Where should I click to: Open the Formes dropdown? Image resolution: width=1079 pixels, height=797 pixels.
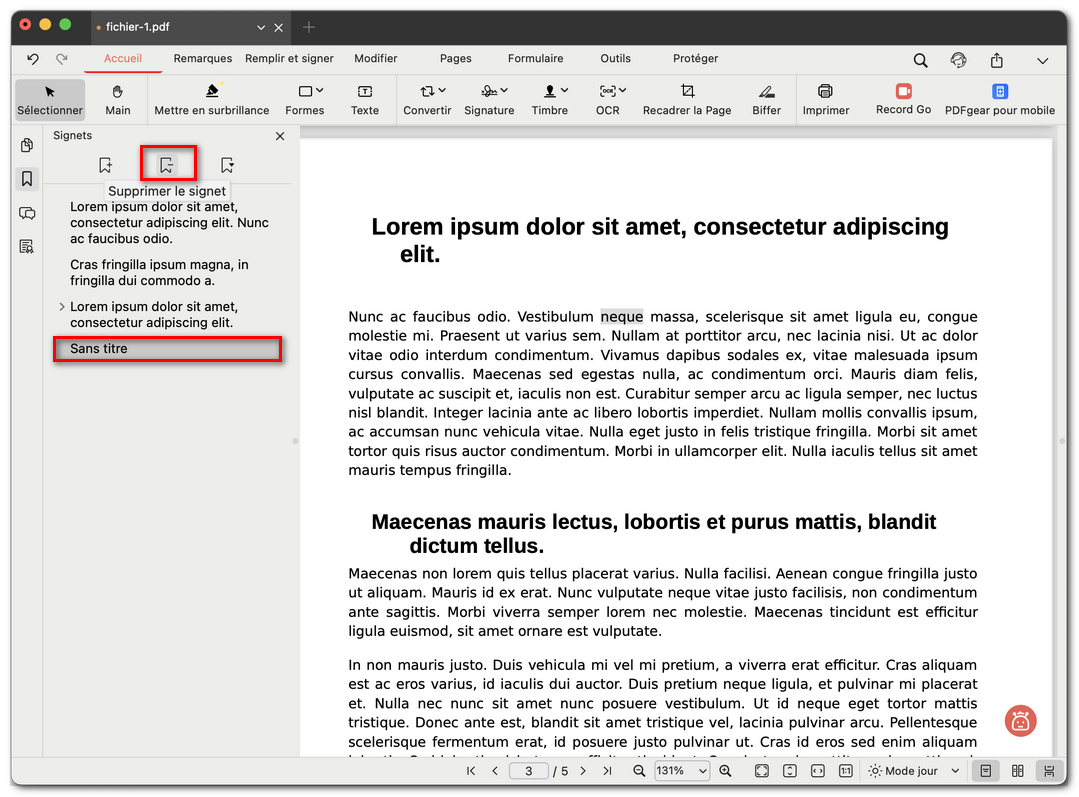[x=305, y=99]
